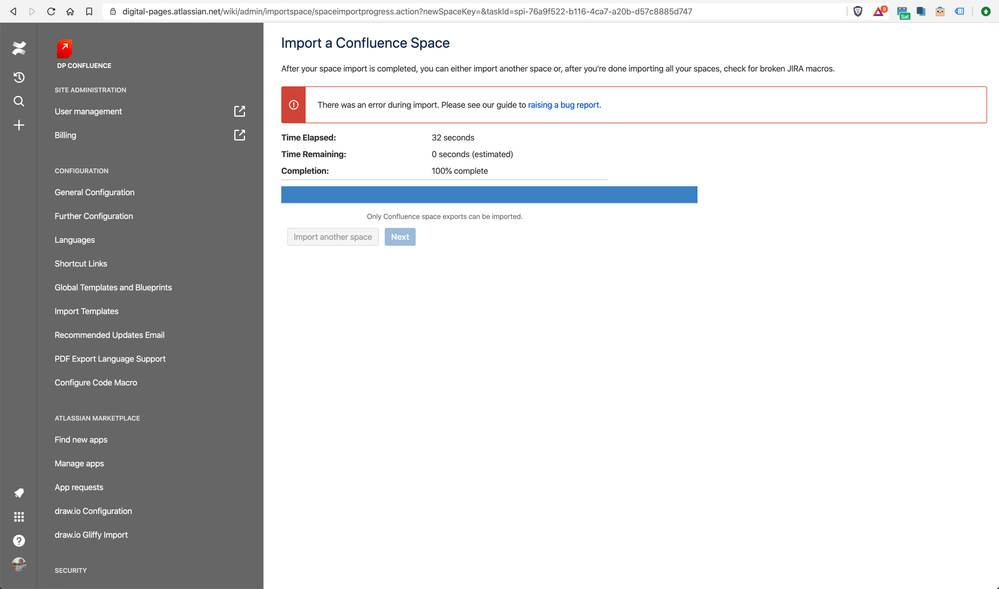Click the green circular up-arrow icon
The width and height of the screenshot is (999, 589).
(x=986, y=11)
